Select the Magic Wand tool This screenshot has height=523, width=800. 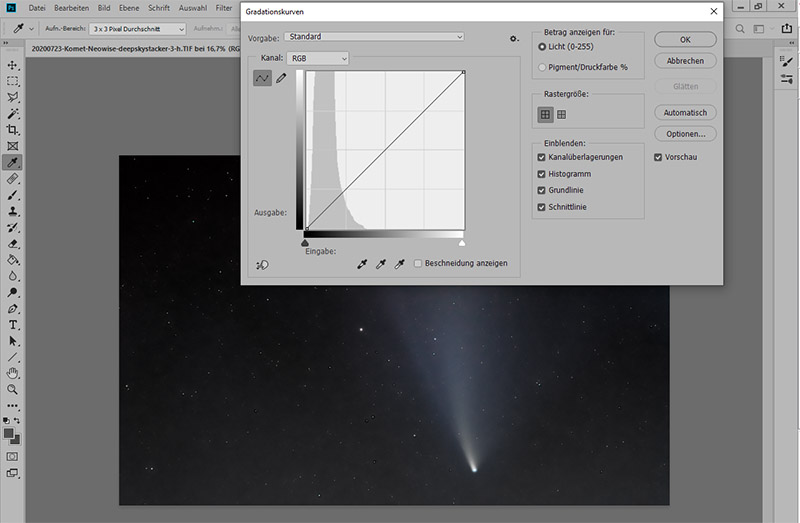pyautogui.click(x=13, y=114)
